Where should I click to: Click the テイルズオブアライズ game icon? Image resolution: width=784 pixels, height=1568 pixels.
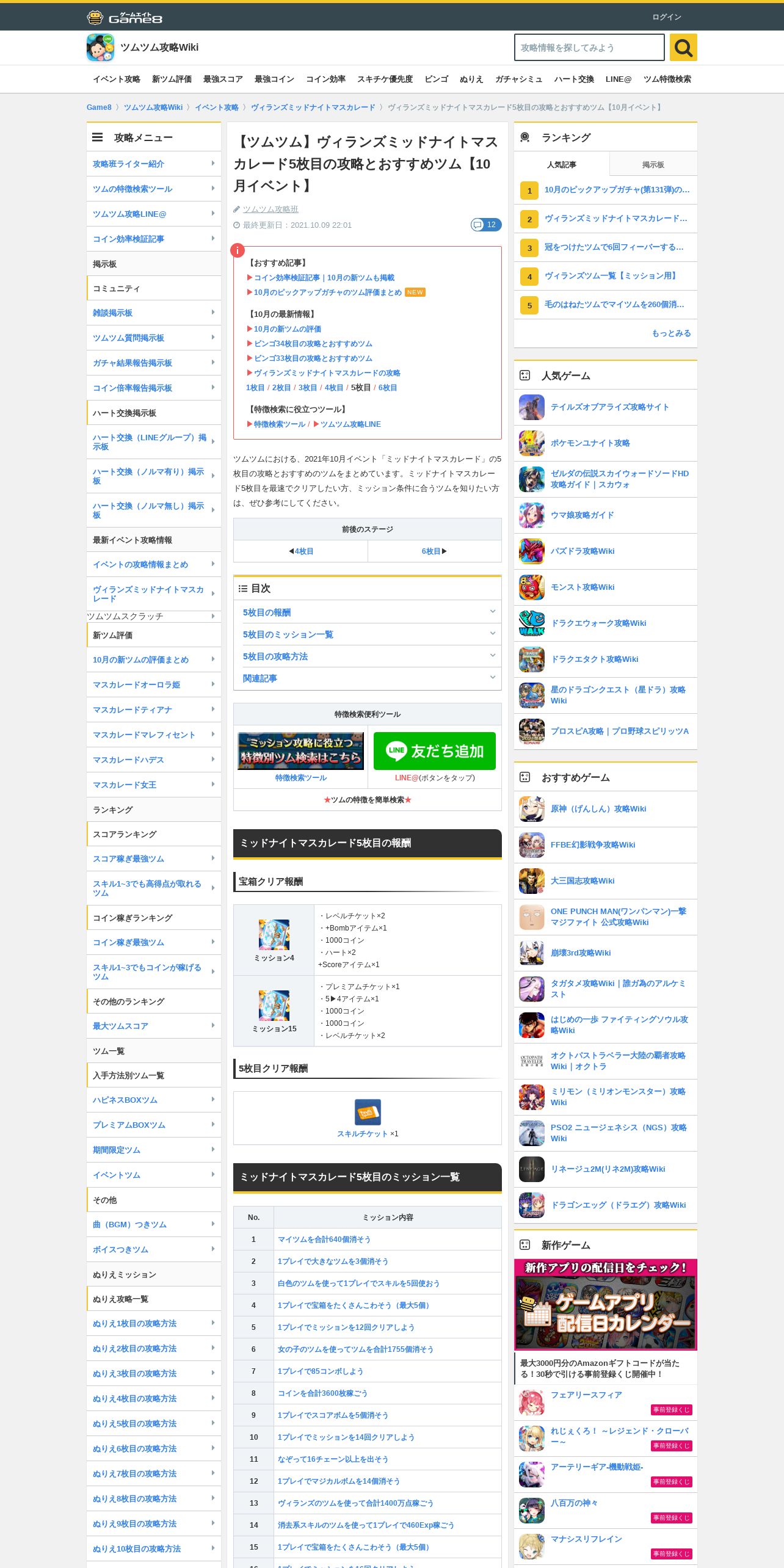pyautogui.click(x=532, y=407)
